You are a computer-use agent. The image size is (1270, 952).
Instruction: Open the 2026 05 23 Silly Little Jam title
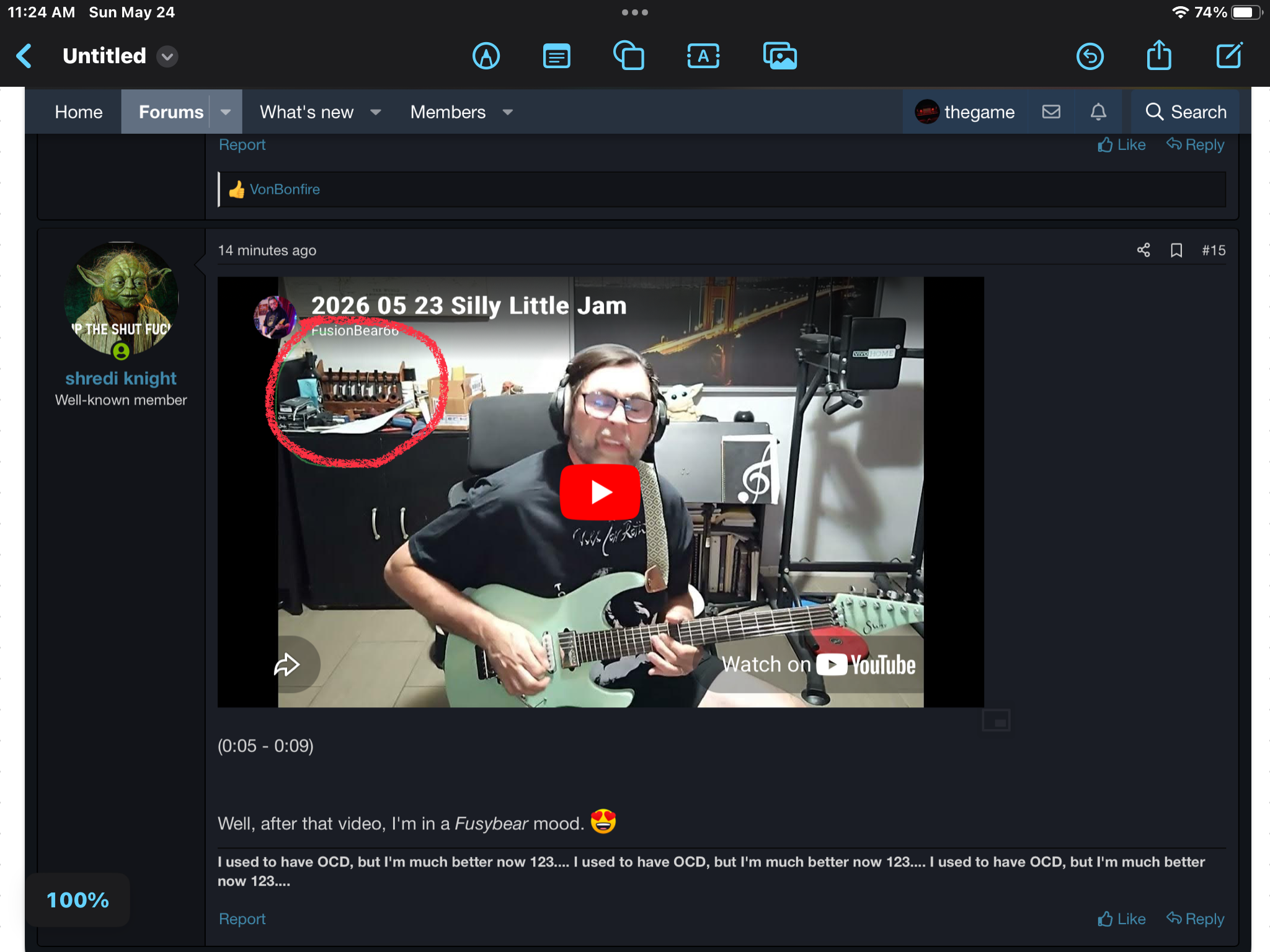point(469,306)
